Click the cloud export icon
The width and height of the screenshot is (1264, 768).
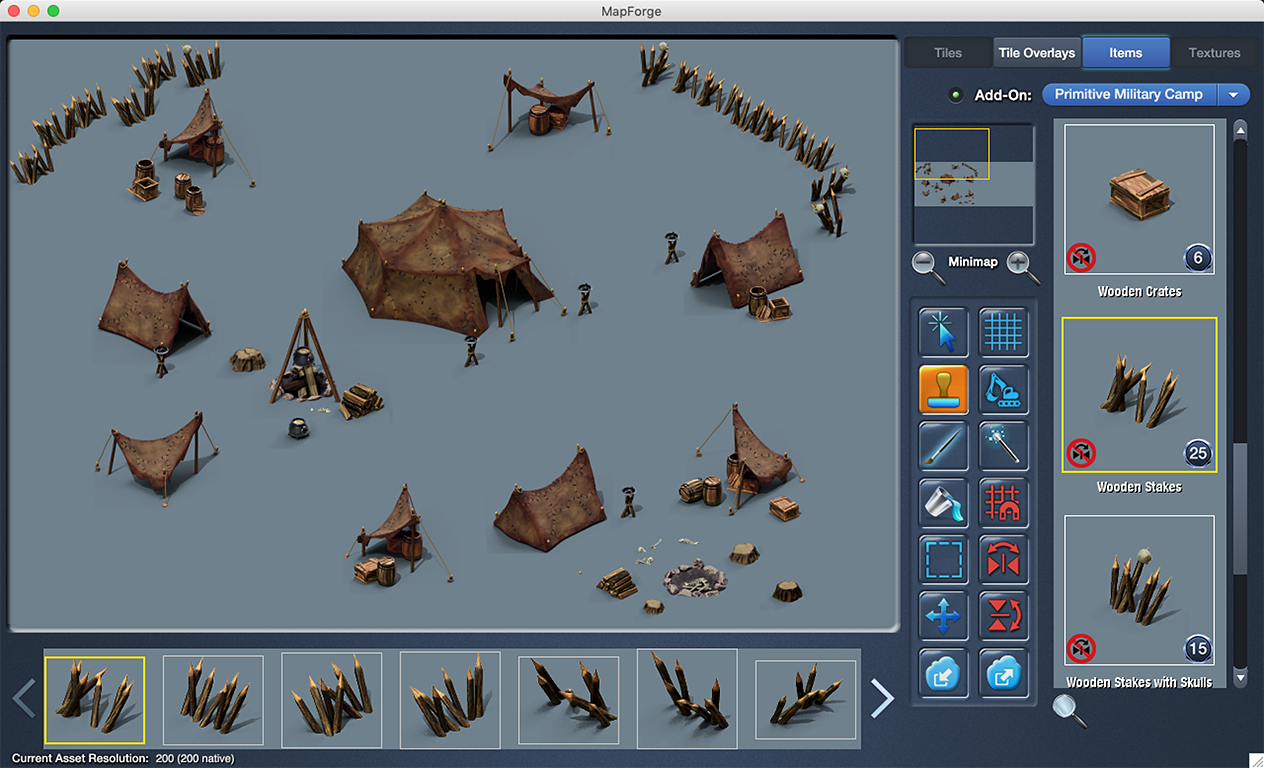(1003, 674)
